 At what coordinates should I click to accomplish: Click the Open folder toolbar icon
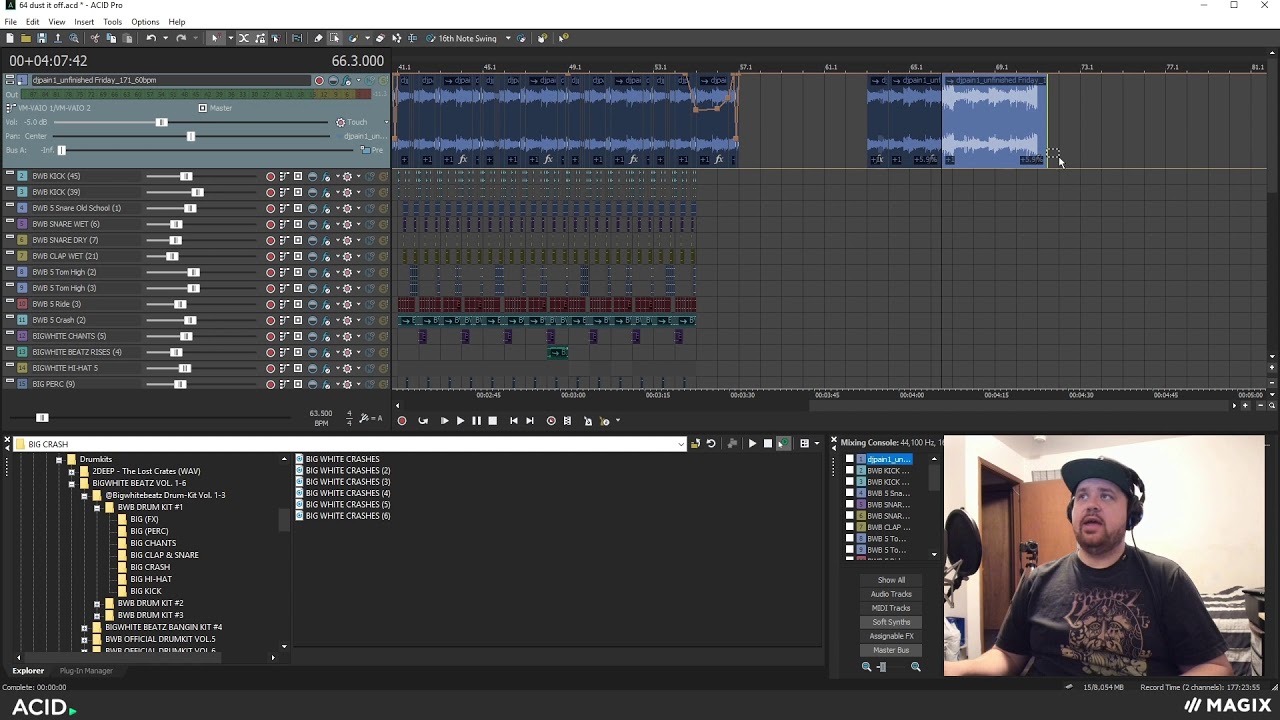26,38
